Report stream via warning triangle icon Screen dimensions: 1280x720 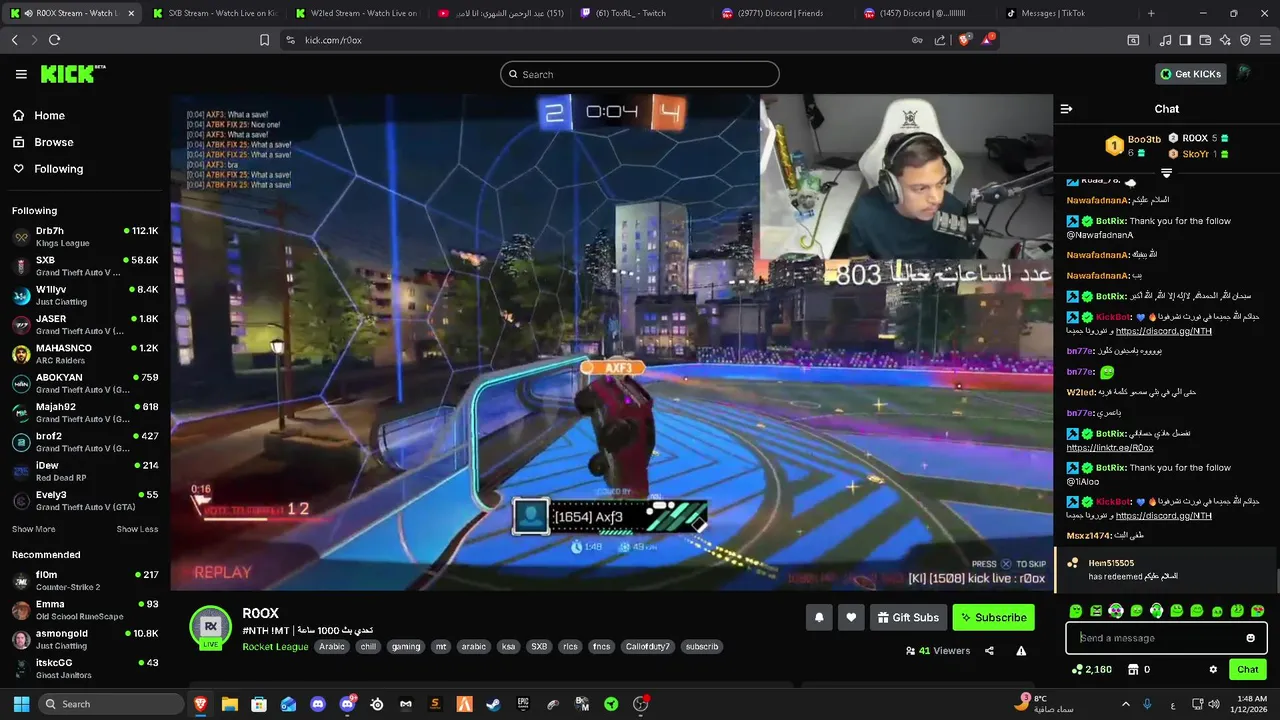click(x=1021, y=651)
